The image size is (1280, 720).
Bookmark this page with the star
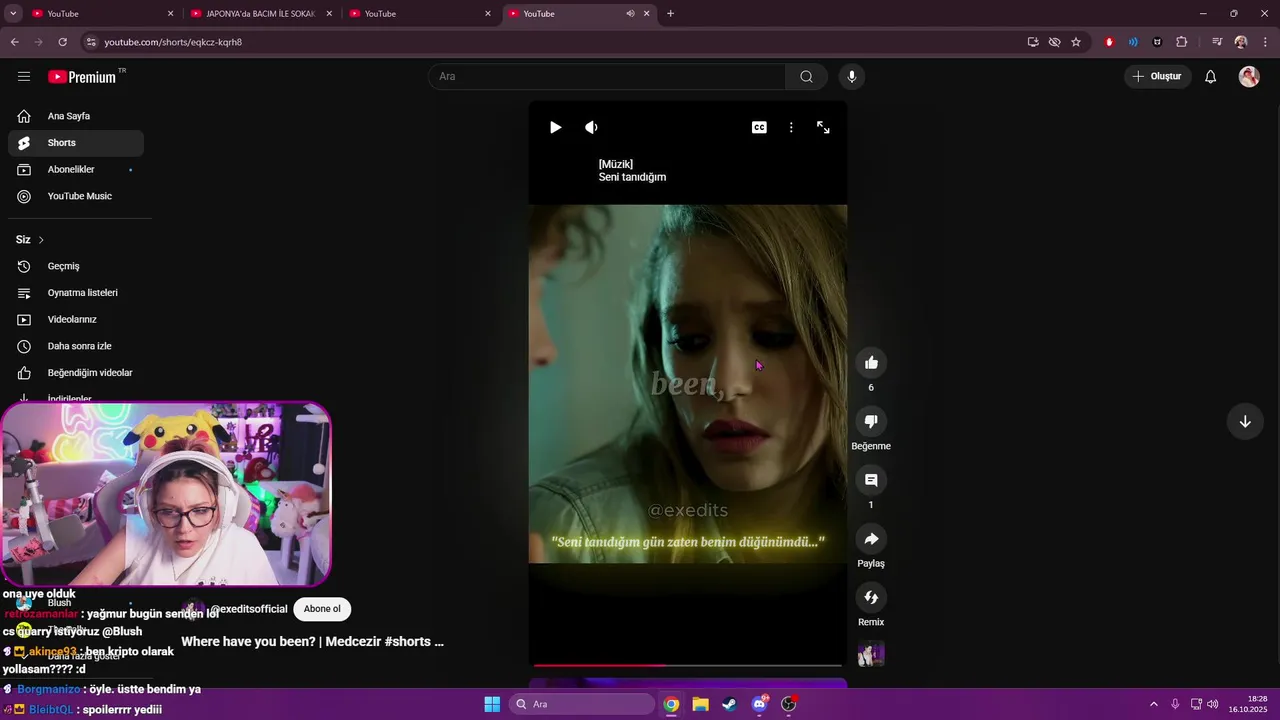pyautogui.click(x=1076, y=42)
